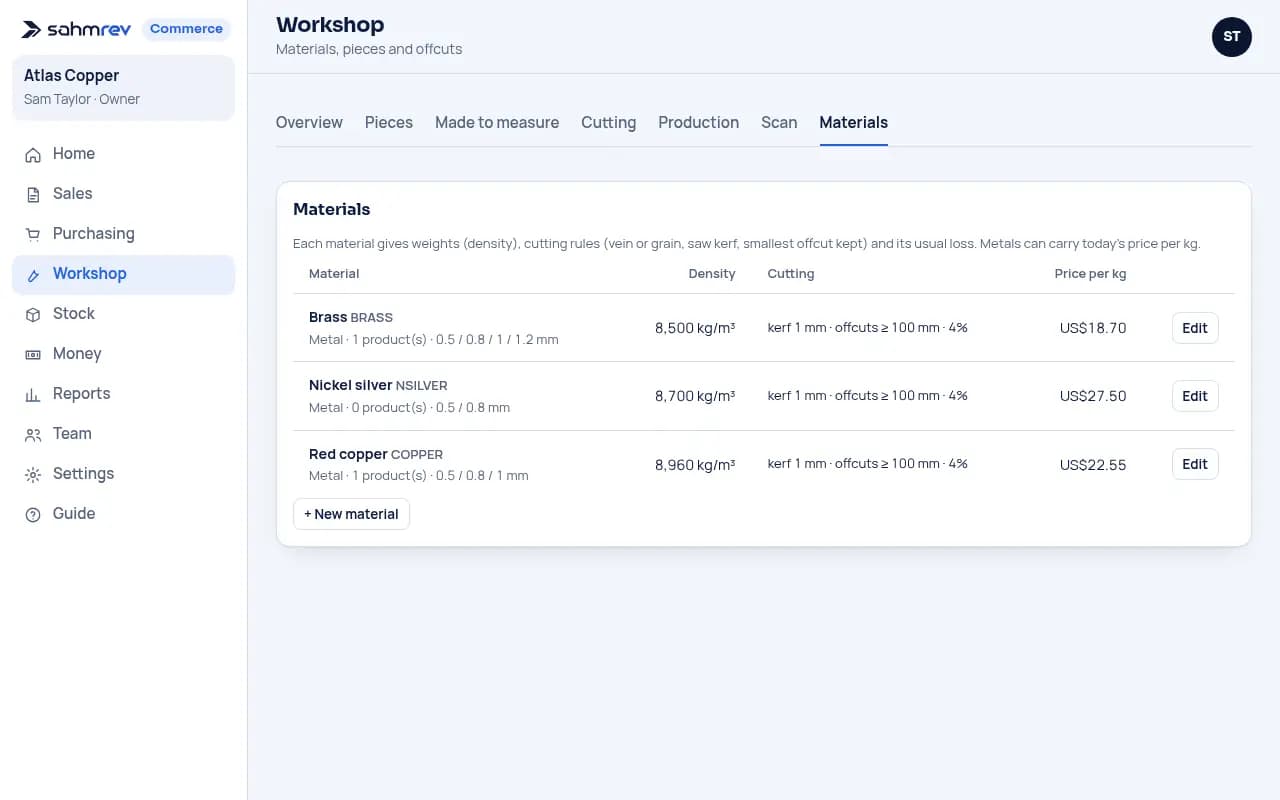This screenshot has width=1280, height=800.
Task: Select the Cutting tab
Action: [608, 122]
